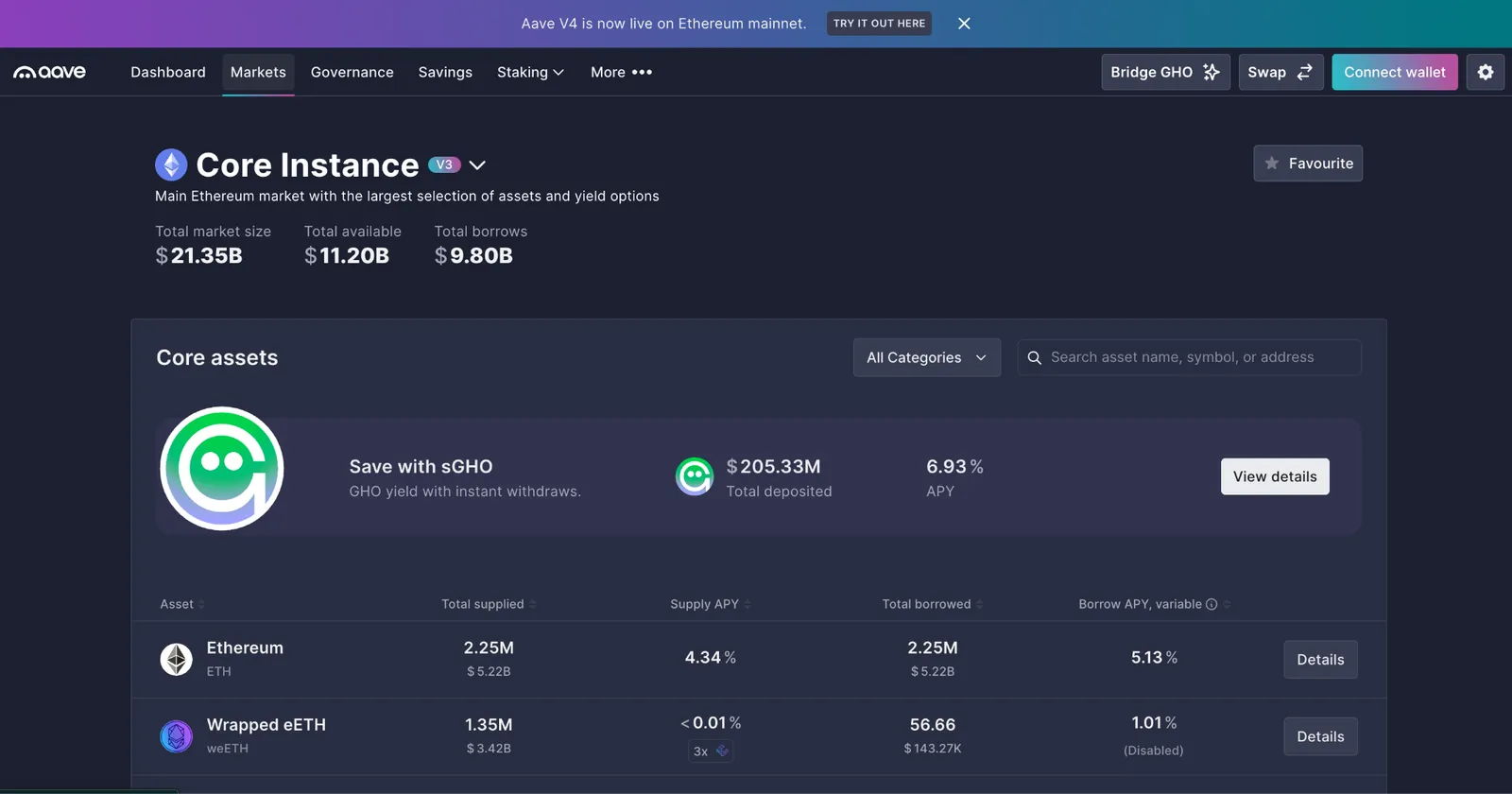Image resolution: width=1512 pixels, height=794 pixels.
Task: Click the Core Instance title
Action: [307, 164]
